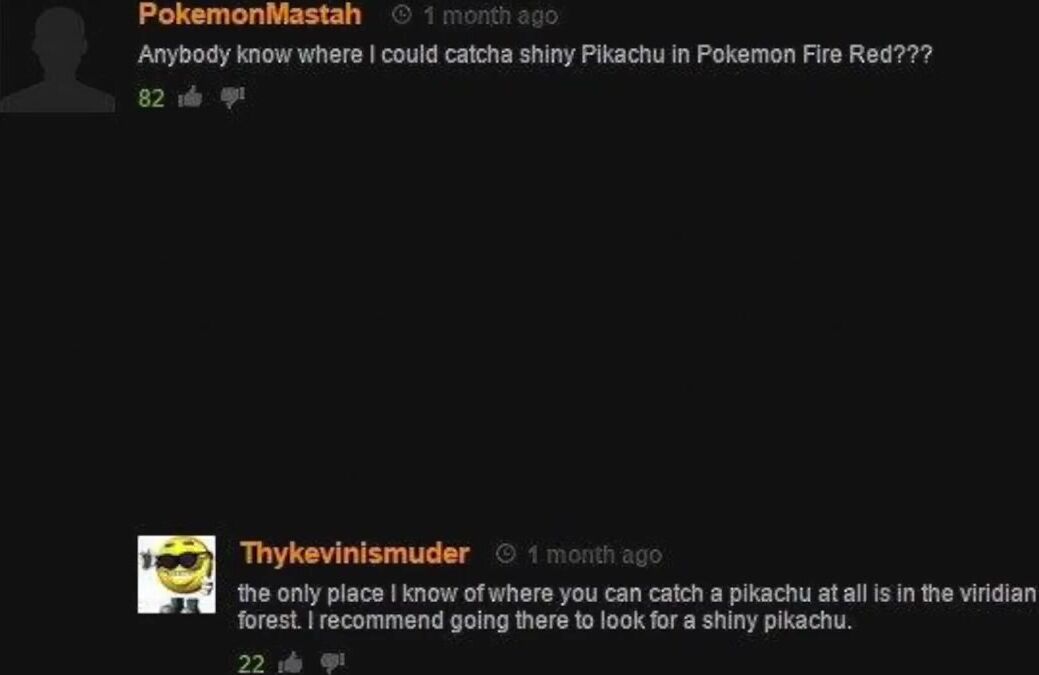The height and width of the screenshot is (675, 1039).
Task: Click thumbs down on Thykevinismuder's reply
Action: click(x=332, y=662)
